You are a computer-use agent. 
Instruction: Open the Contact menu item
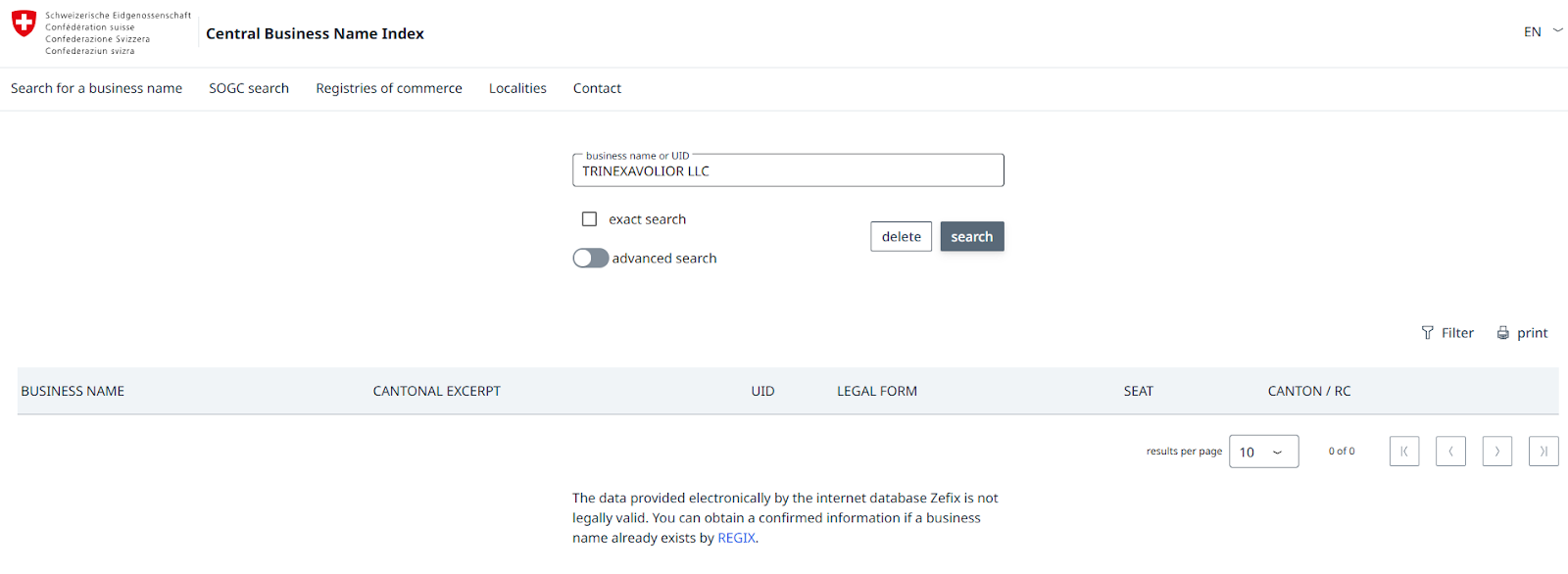[597, 88]
